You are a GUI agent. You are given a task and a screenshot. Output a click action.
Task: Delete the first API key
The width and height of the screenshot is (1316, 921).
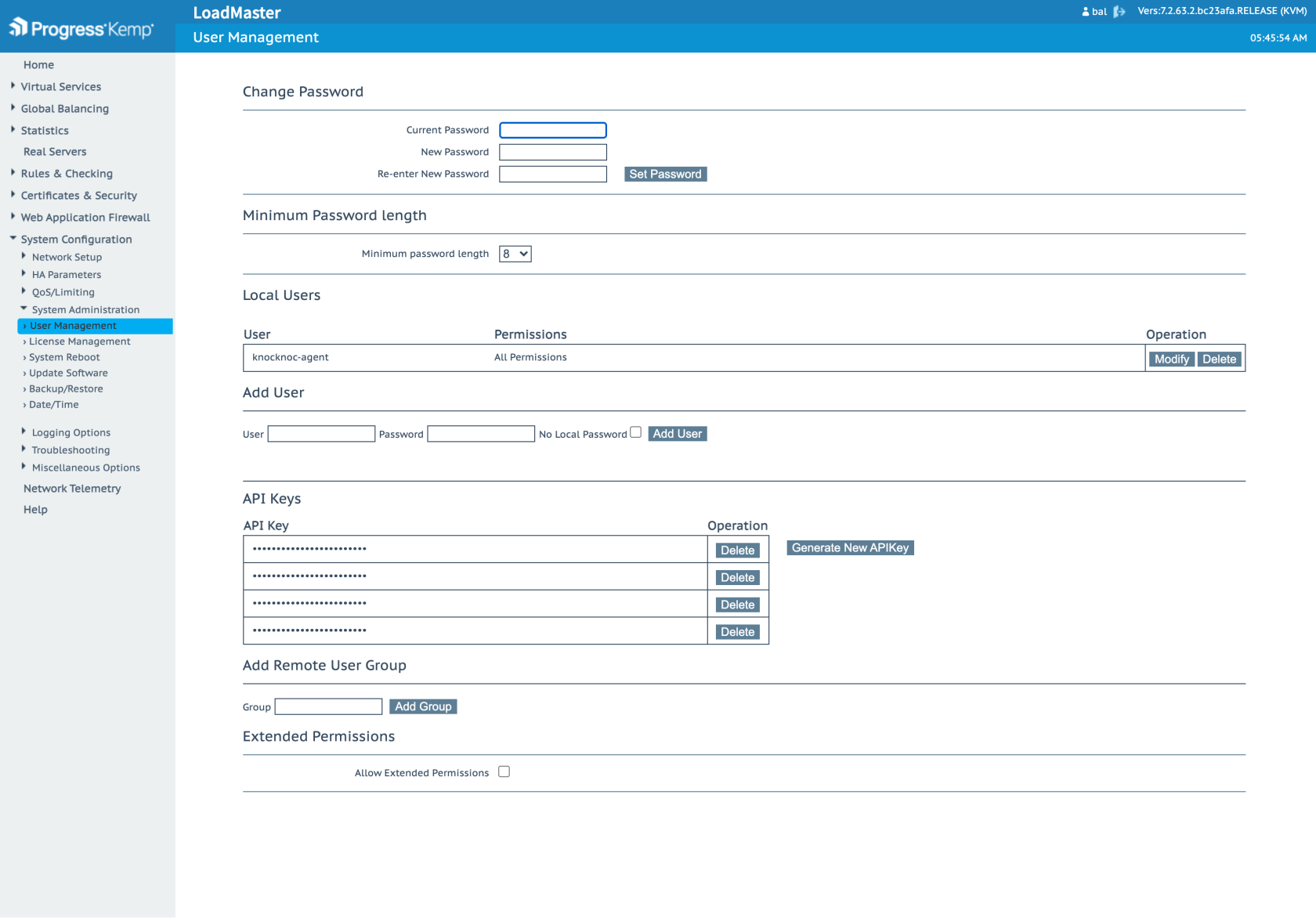[x=738, y=551]
